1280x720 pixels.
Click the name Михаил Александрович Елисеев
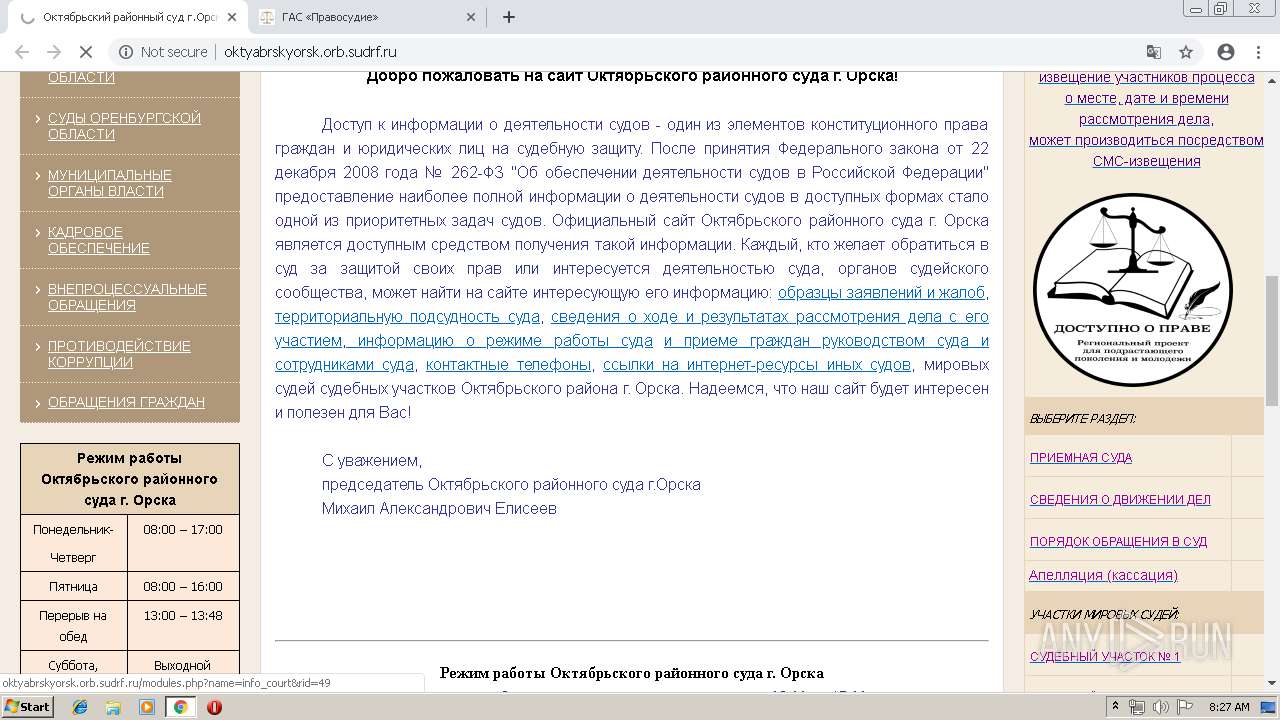(x=439, y=508)
